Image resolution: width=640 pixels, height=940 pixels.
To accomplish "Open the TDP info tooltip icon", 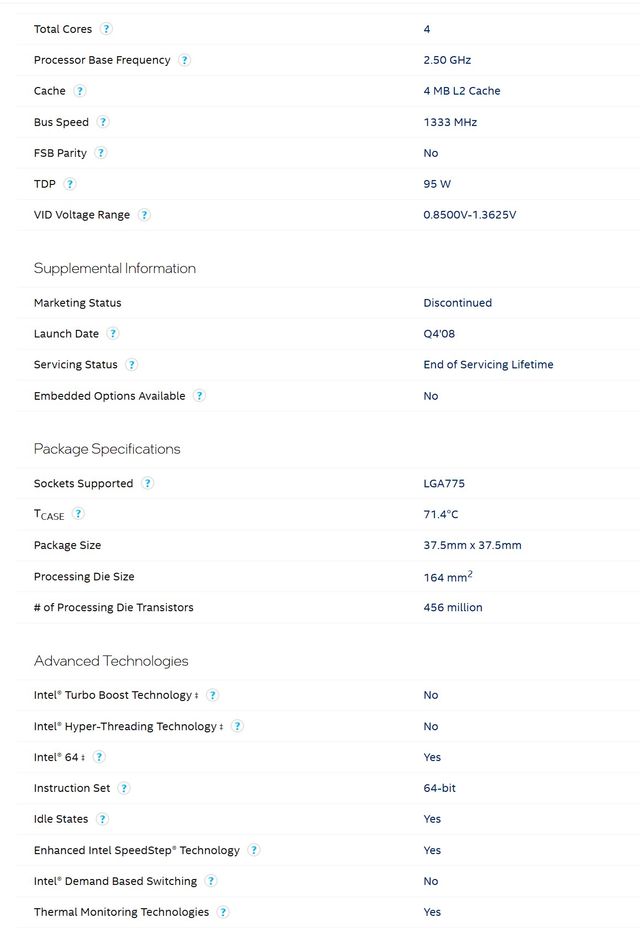I will click(70, 184).
